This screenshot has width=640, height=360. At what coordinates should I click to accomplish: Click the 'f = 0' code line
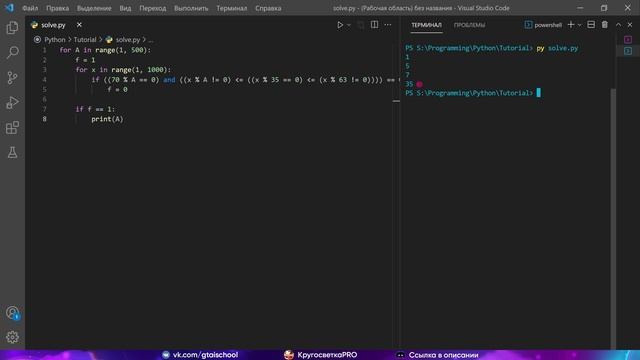point(118,89)
